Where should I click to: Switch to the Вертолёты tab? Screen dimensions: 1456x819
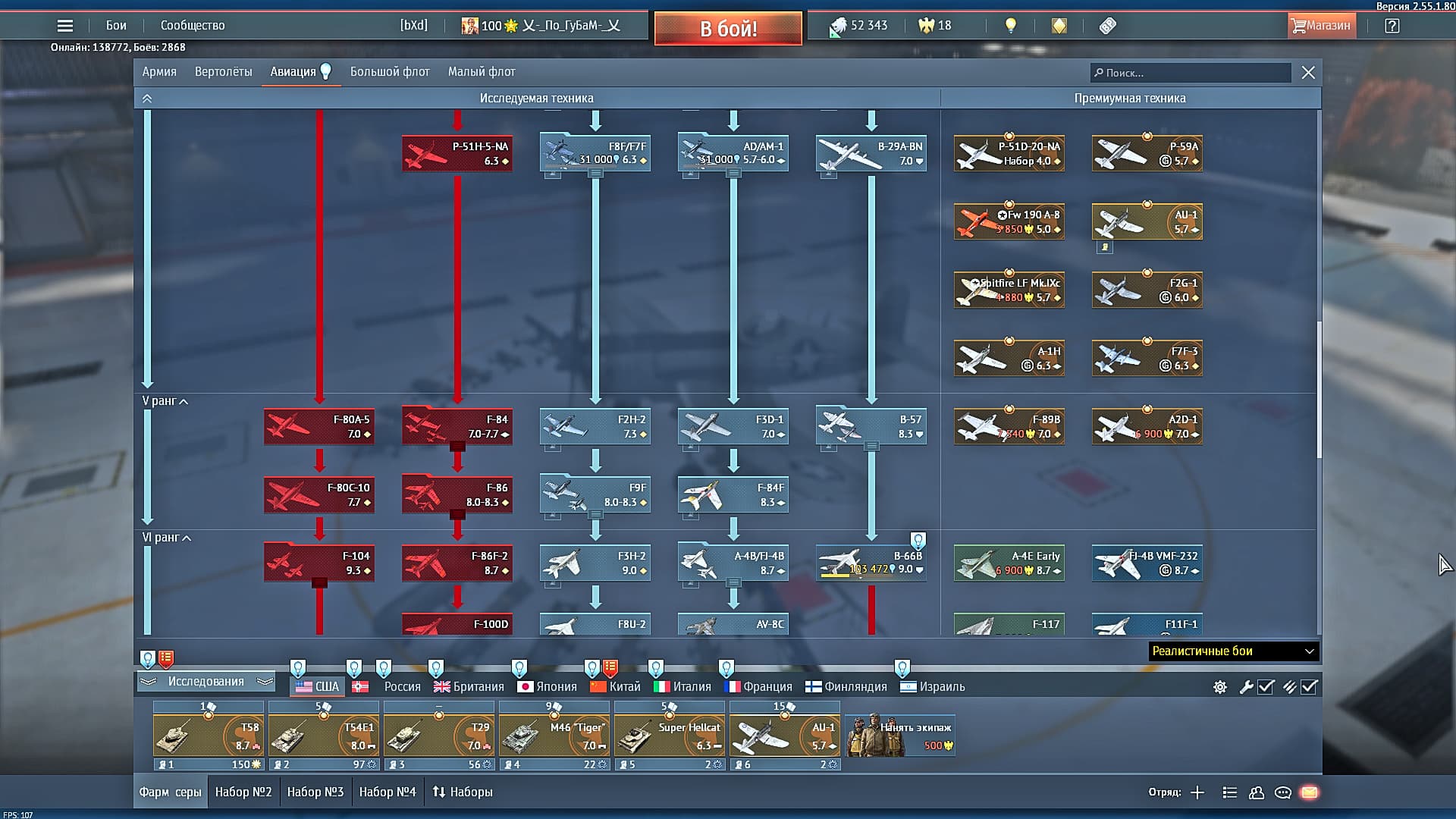pos(223,72)
